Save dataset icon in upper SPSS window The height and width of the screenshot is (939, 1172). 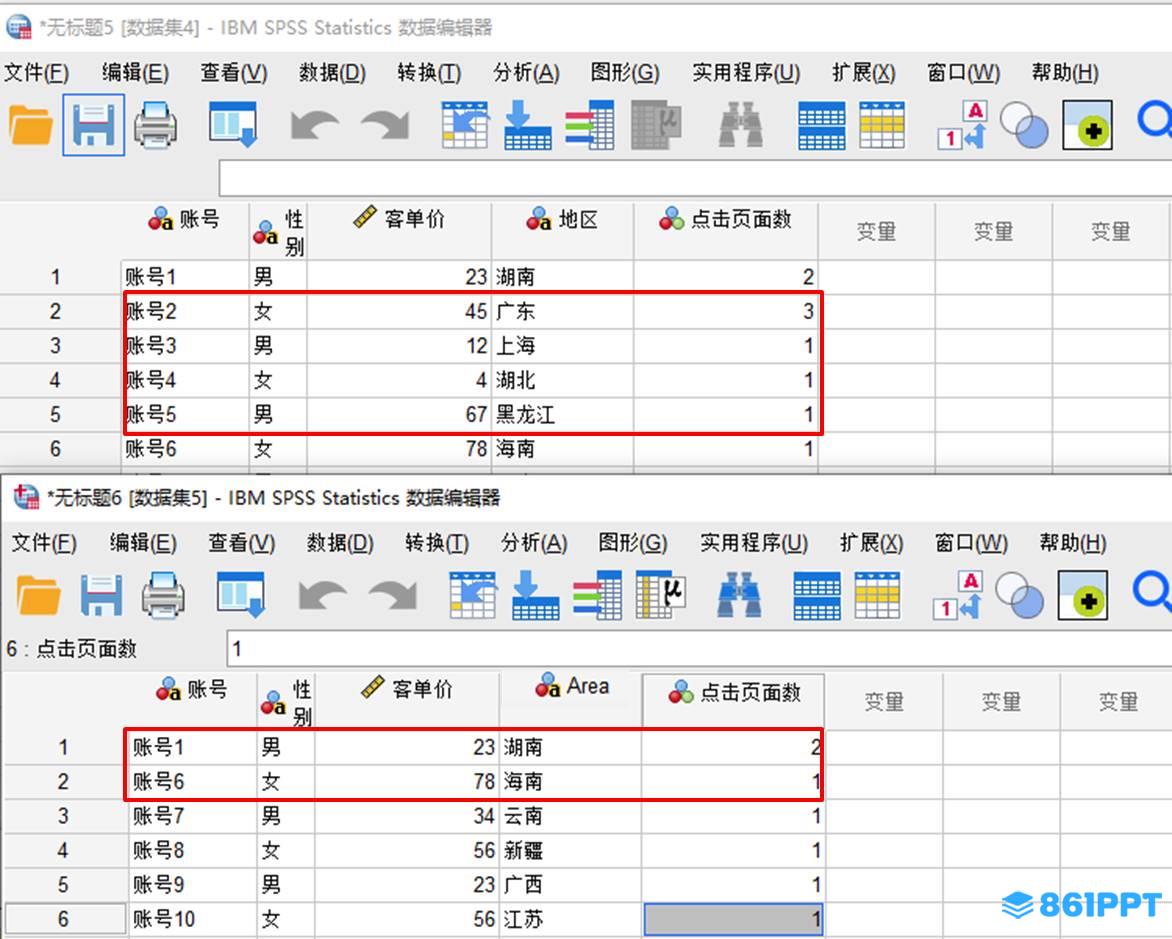pyautogui.click(x=93, y=125)
